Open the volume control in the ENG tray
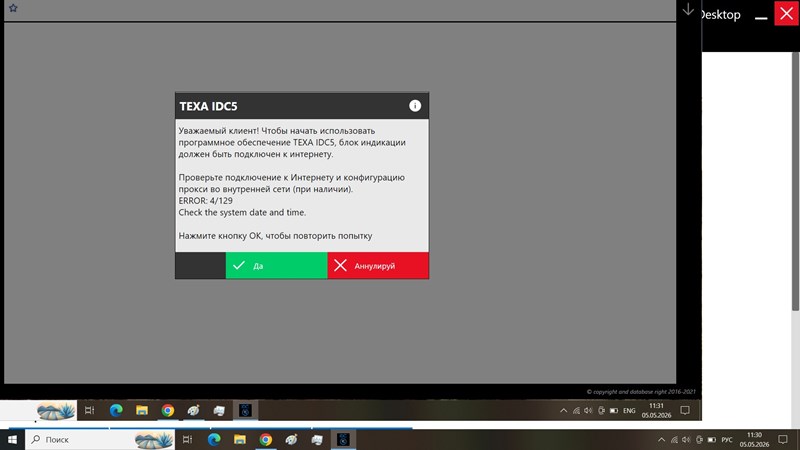Screen dimensions: 800x450 coord(588,410)
